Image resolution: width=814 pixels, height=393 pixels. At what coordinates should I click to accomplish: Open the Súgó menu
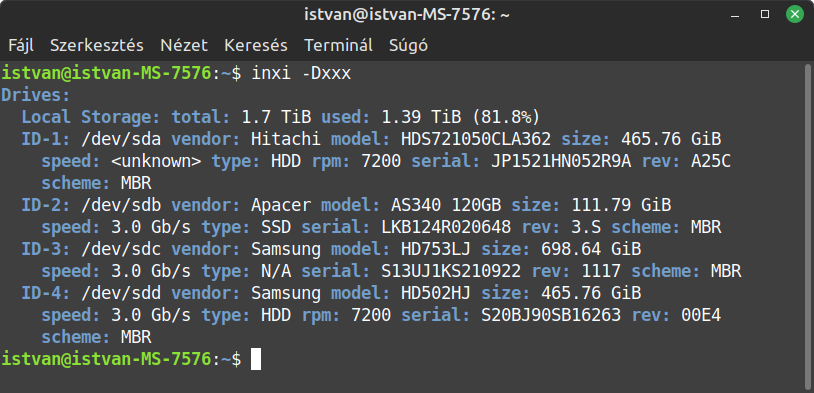point(408,46)
